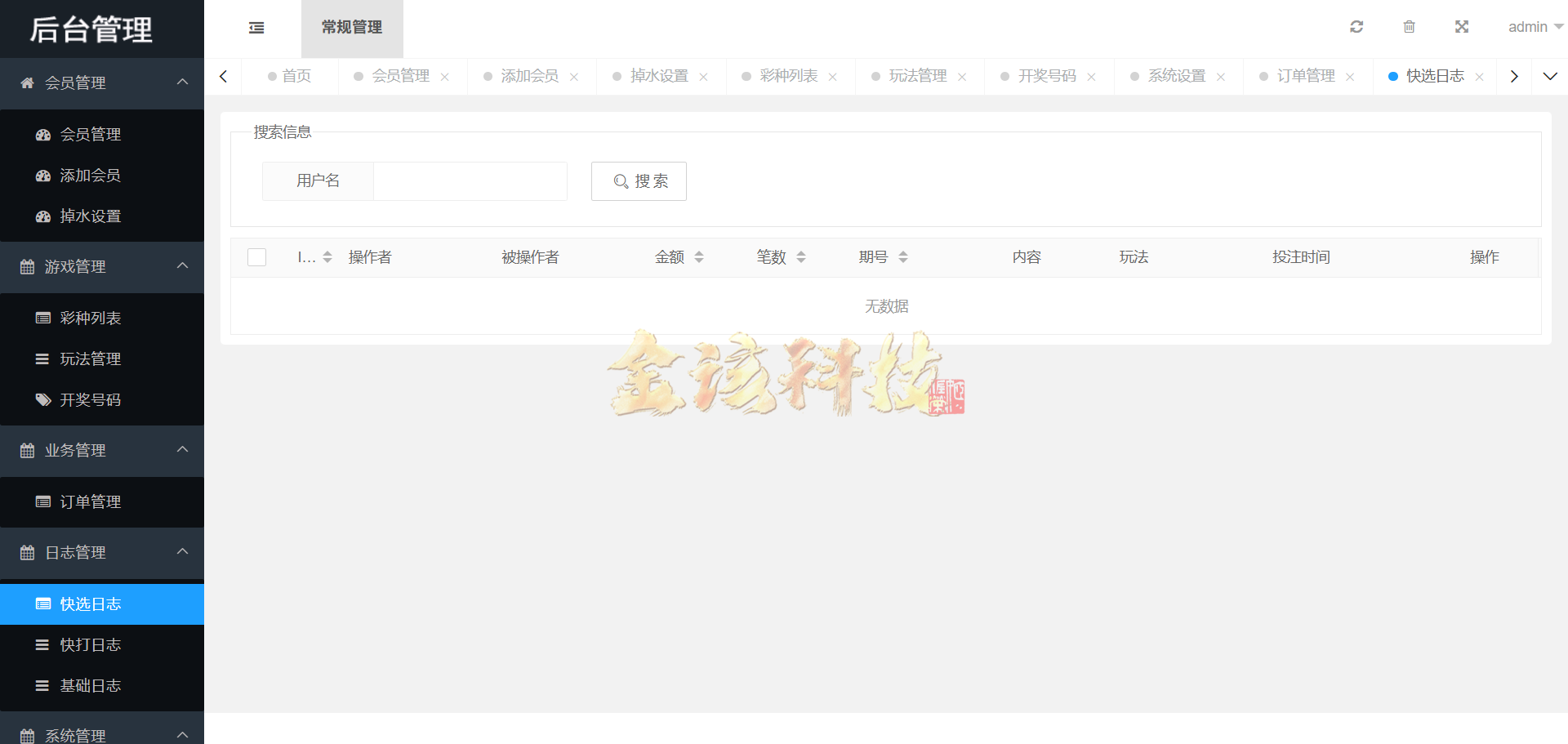The height and width of the screenshot is (744, 1568).
Task: Click the trash icon to clear tabs
Action: [1409, 26]
